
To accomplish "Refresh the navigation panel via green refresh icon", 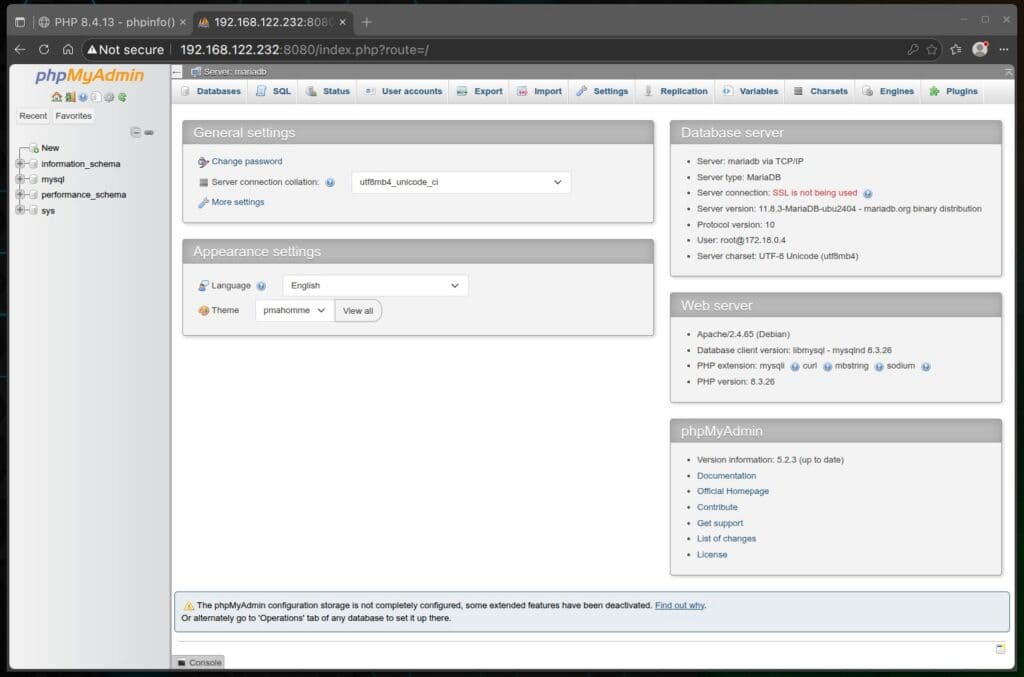I will tap(122, 97).
